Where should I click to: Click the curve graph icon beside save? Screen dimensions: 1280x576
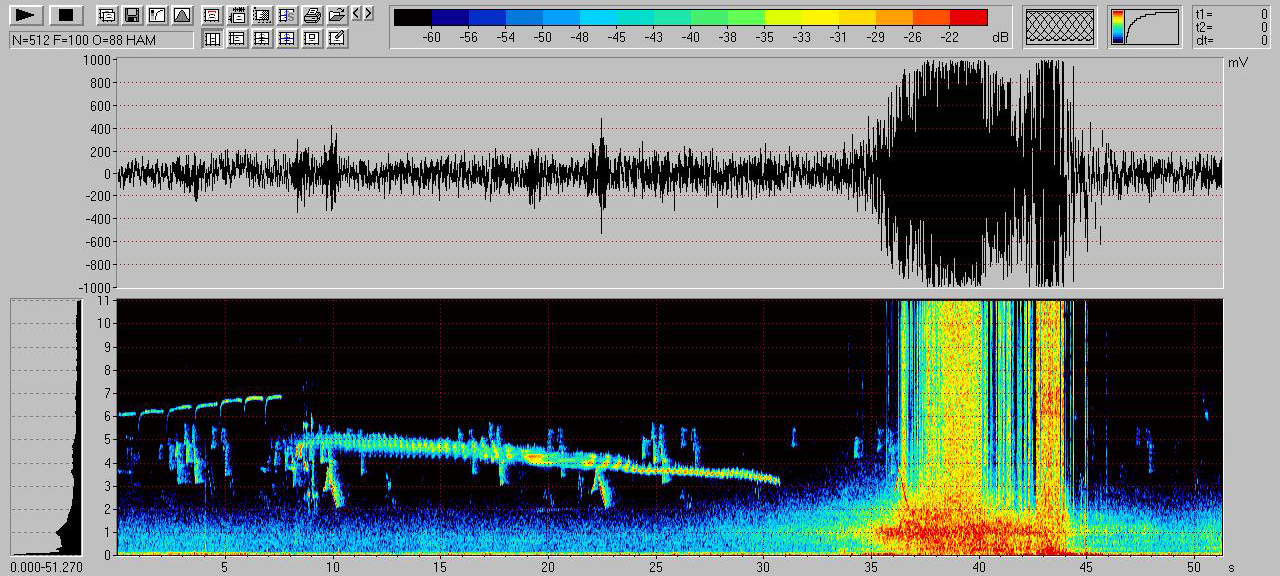[x=156, y=15]
